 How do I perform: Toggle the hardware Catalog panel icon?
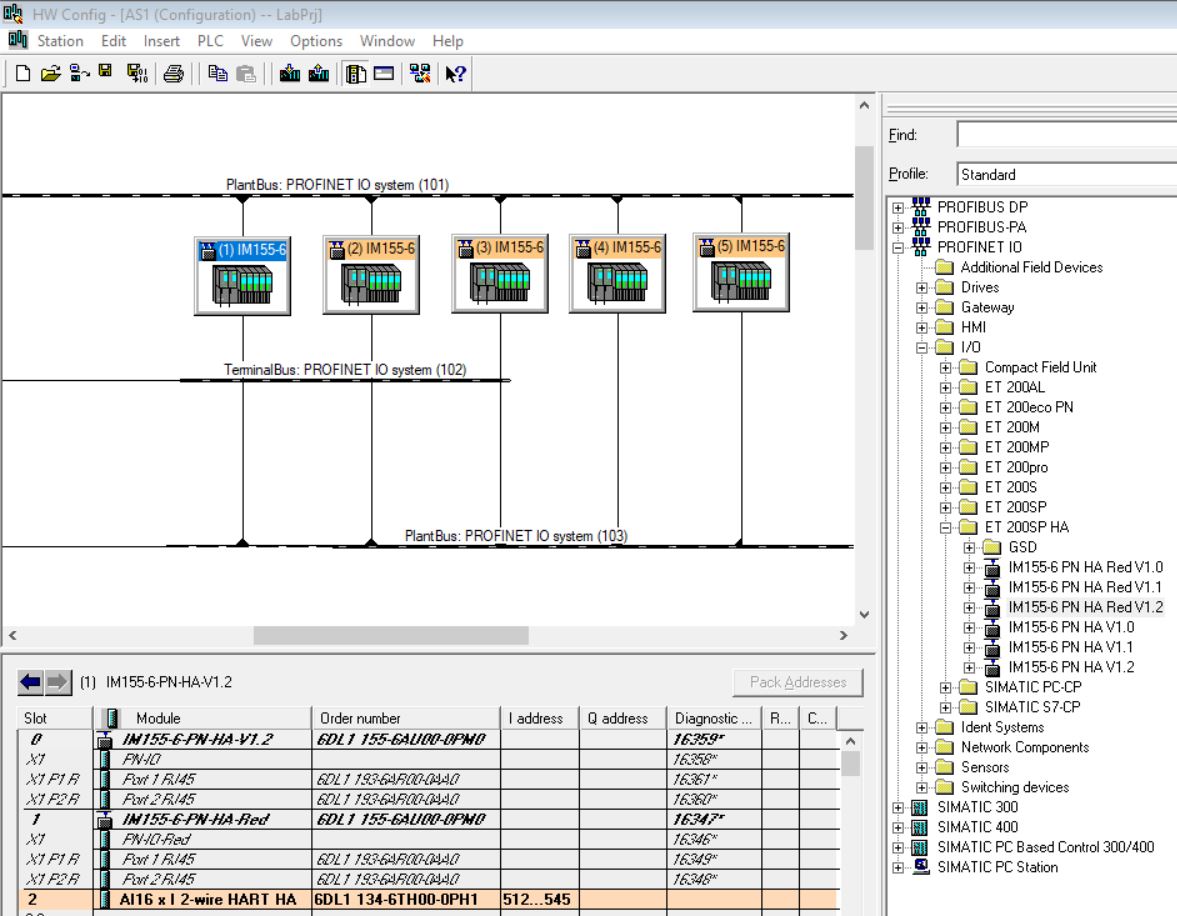[x=356, y=73]
